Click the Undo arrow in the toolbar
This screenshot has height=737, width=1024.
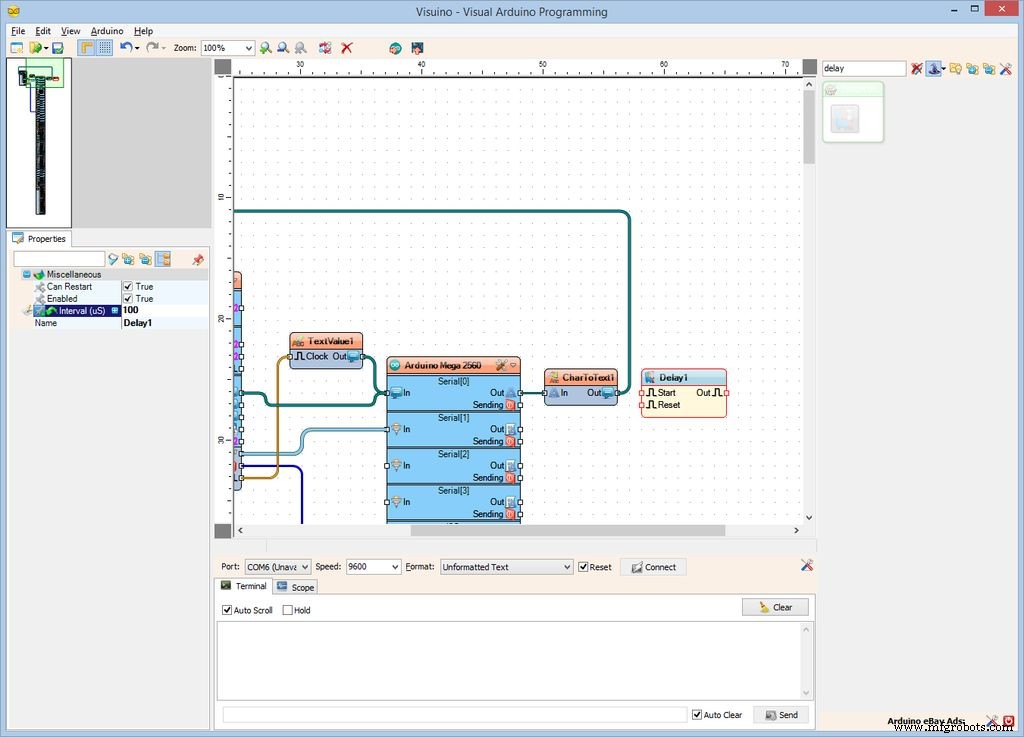(x=126, y=48)
